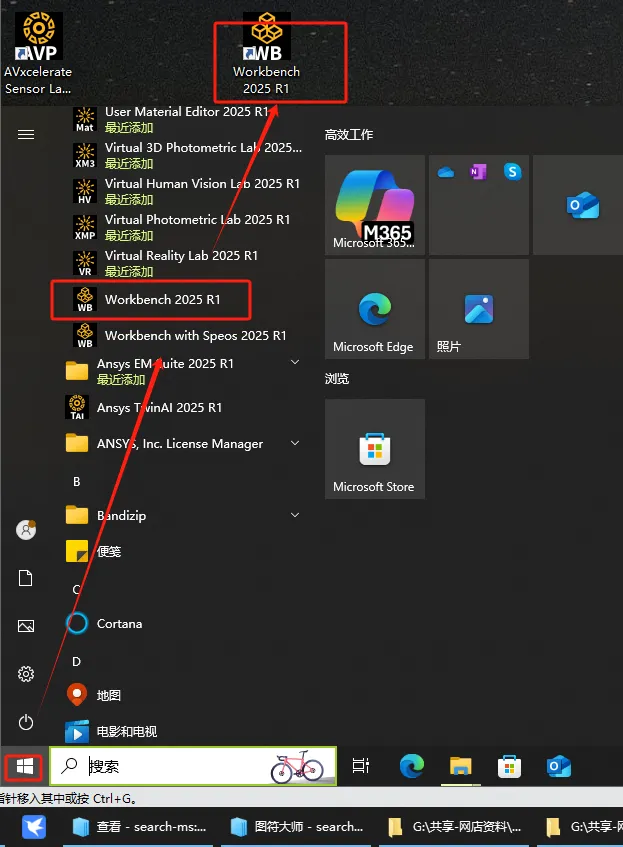Open the Microsoft Edge tile

click(375, 309)
